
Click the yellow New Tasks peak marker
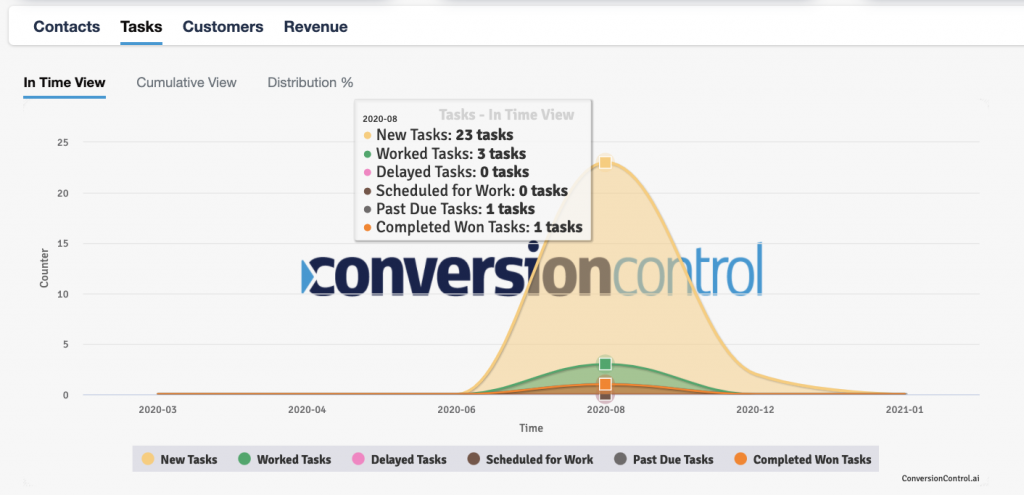pos(605,162)
